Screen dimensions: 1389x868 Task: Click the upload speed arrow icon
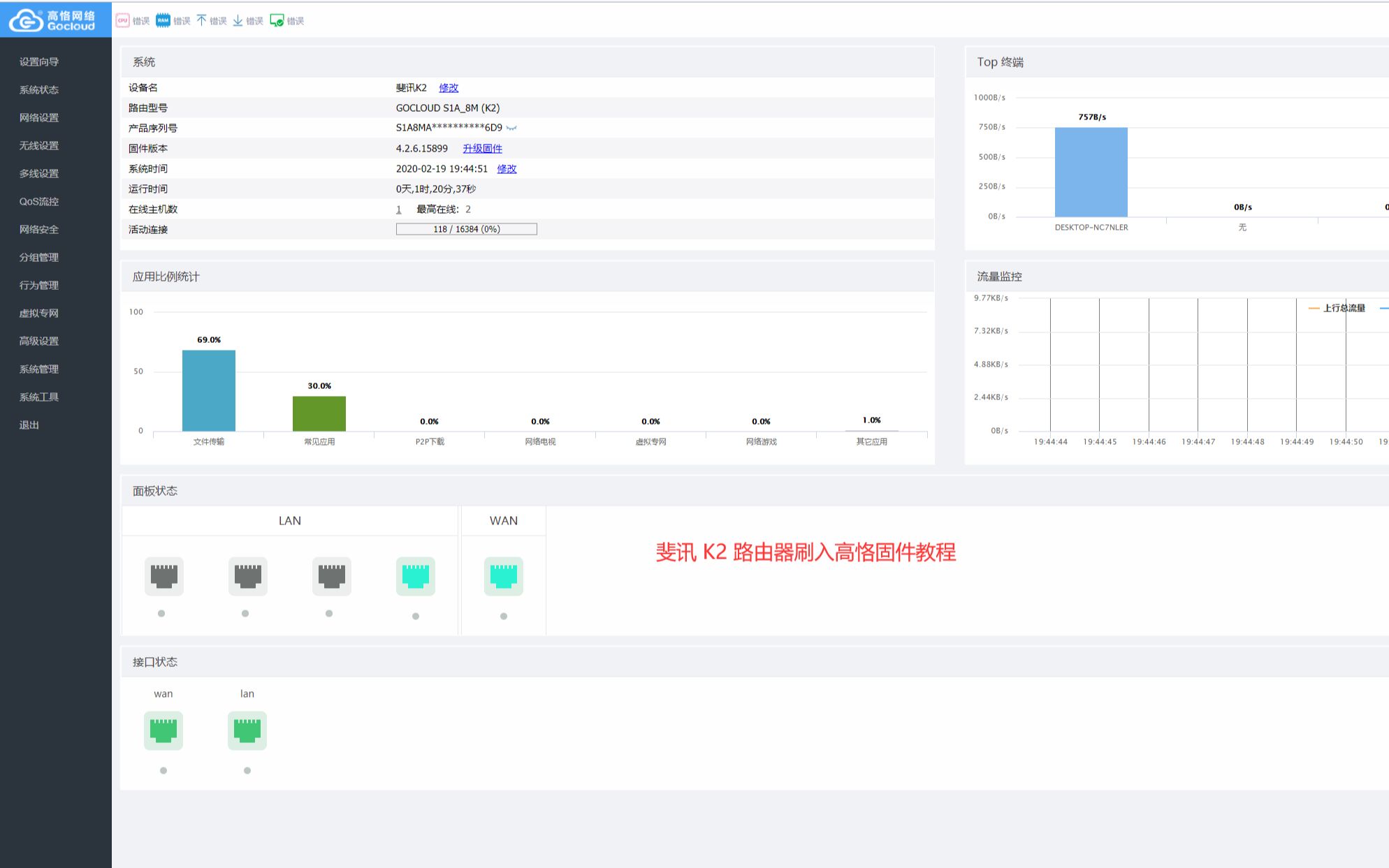coord(201,20)
